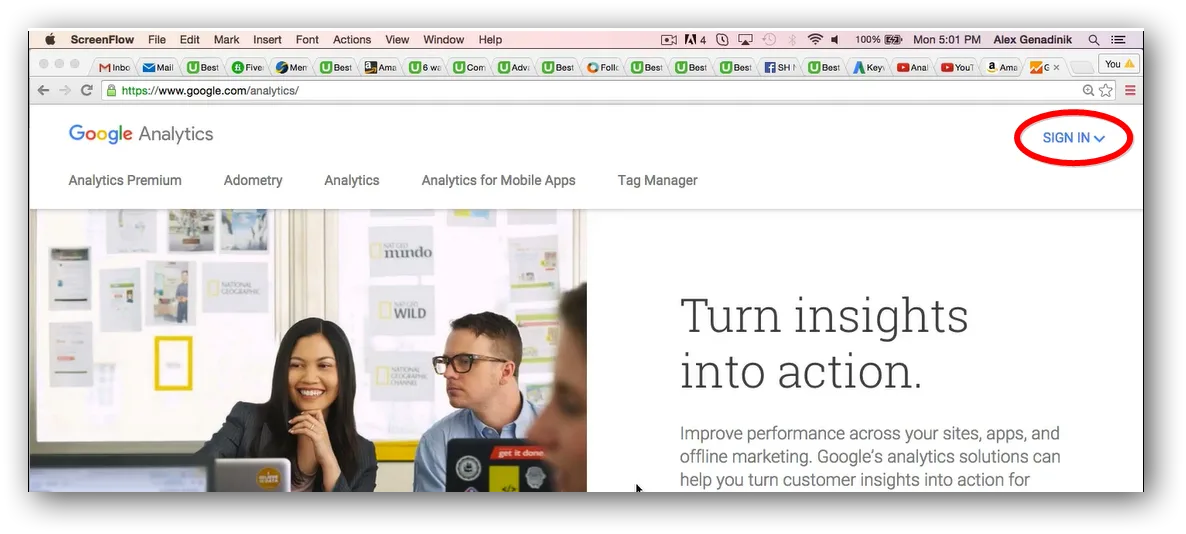Open the Chrome hamburger menu
The image size is (1186, 534).
[x=1131, y=91]
